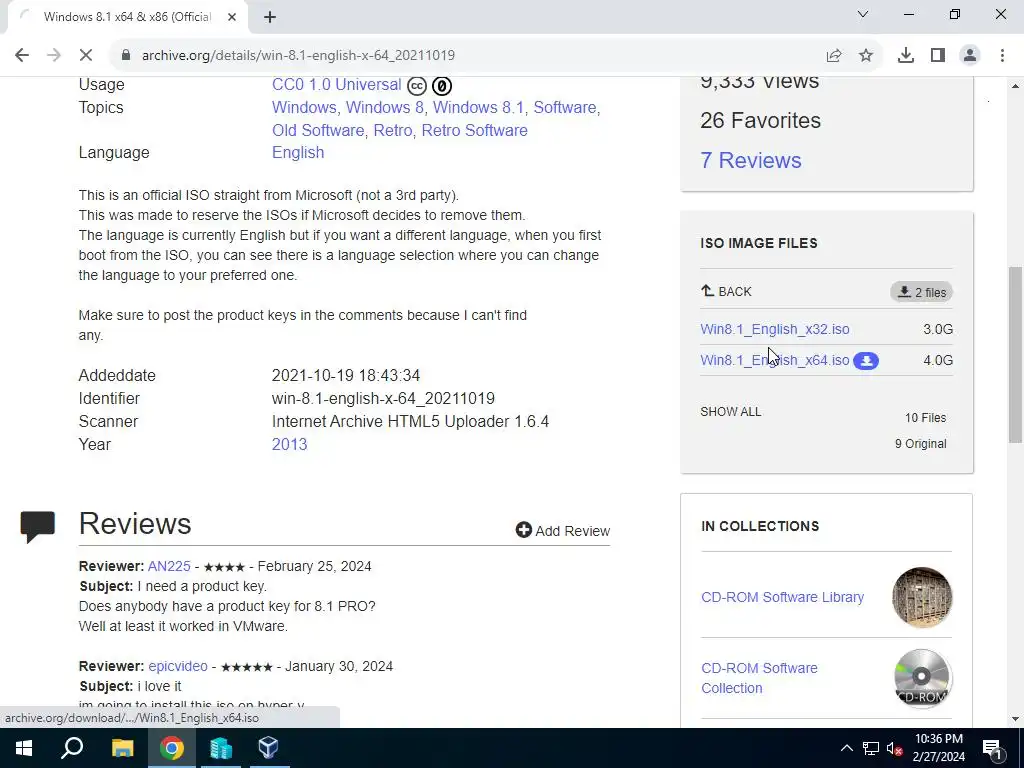Click the browser back arrow
The image size is (1024, 768).
(22, 56)
